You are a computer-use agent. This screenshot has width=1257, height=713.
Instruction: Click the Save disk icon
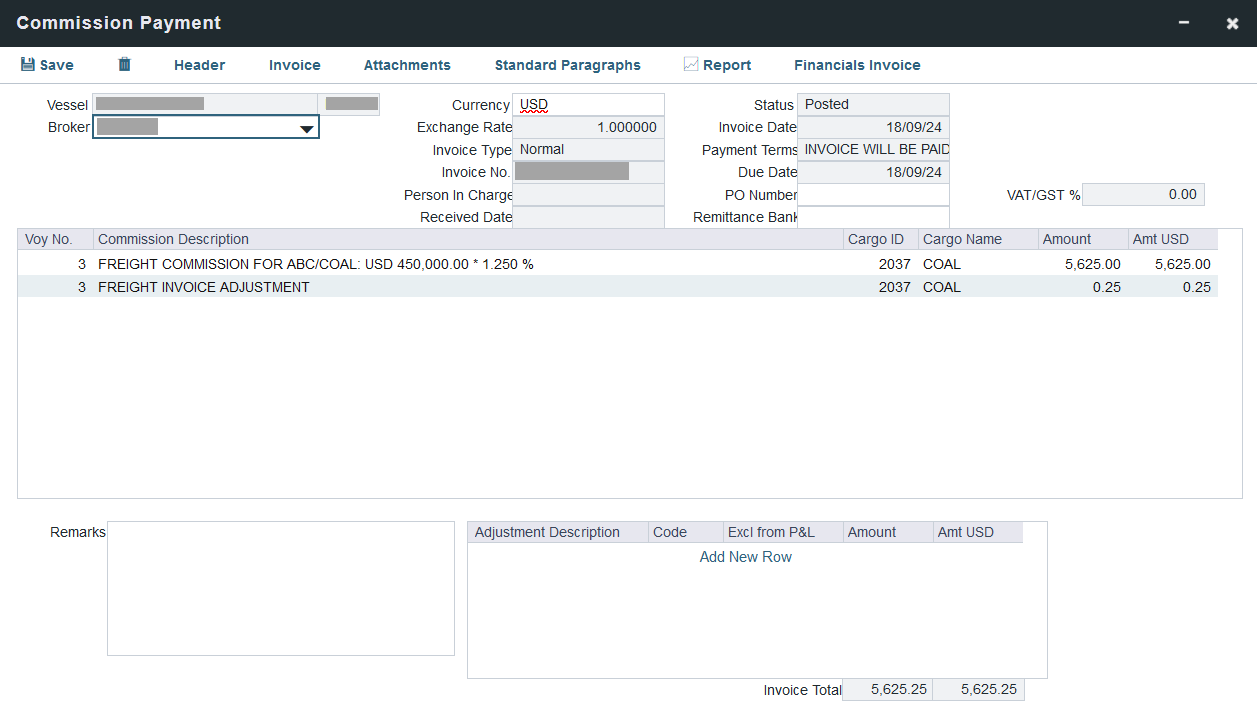pos(28,65)
